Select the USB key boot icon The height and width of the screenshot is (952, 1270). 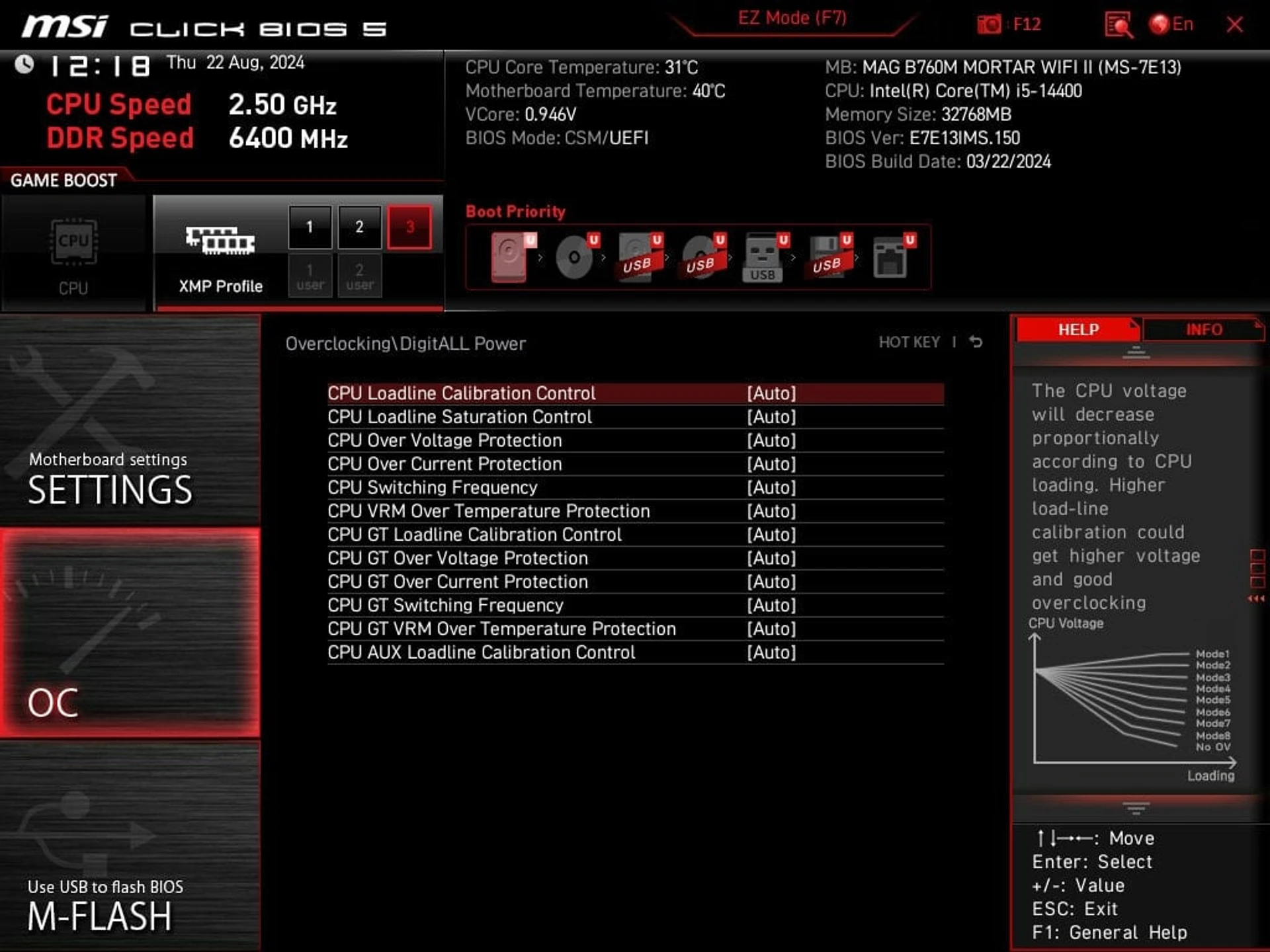pyautogui.click(x=766, y=257)
